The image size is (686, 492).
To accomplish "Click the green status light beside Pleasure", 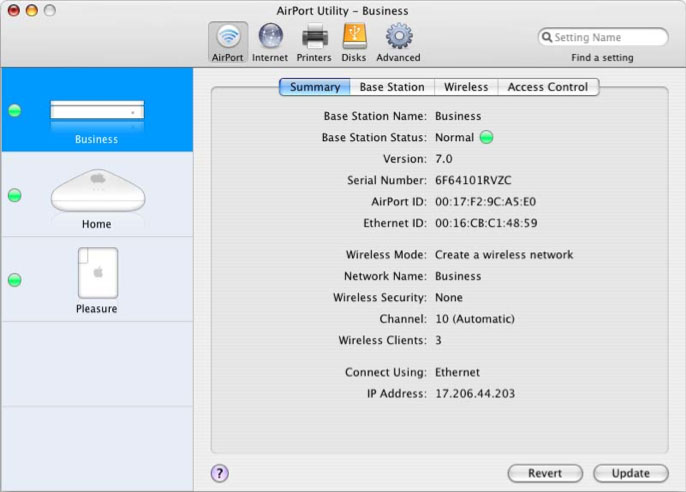I will pos(15,280).
